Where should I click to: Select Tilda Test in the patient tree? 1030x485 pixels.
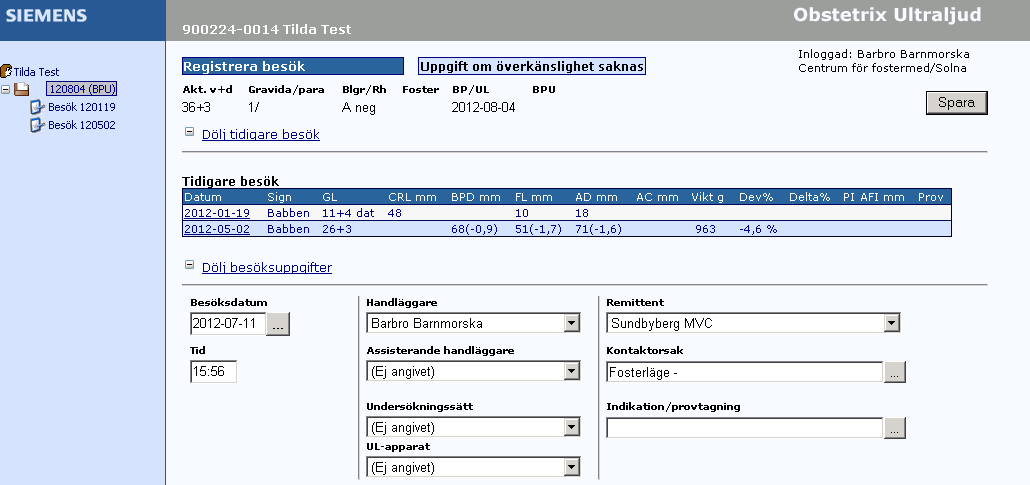pyautogui.click(x=37, y=72)
